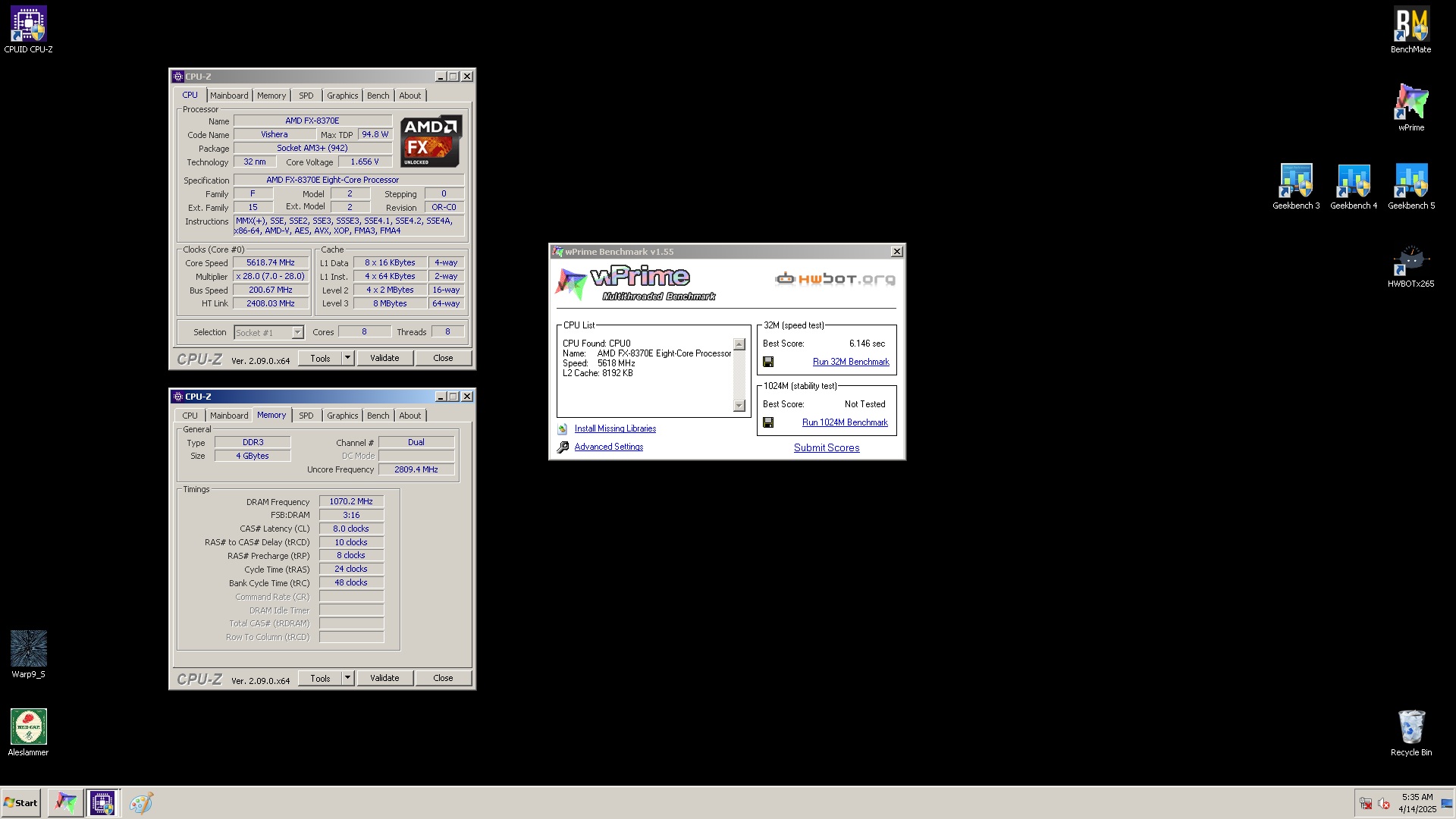1456x819 pixels.
Task: Switch to Mainboard tab in top CPU-Z window
Action: pos(229,96)
